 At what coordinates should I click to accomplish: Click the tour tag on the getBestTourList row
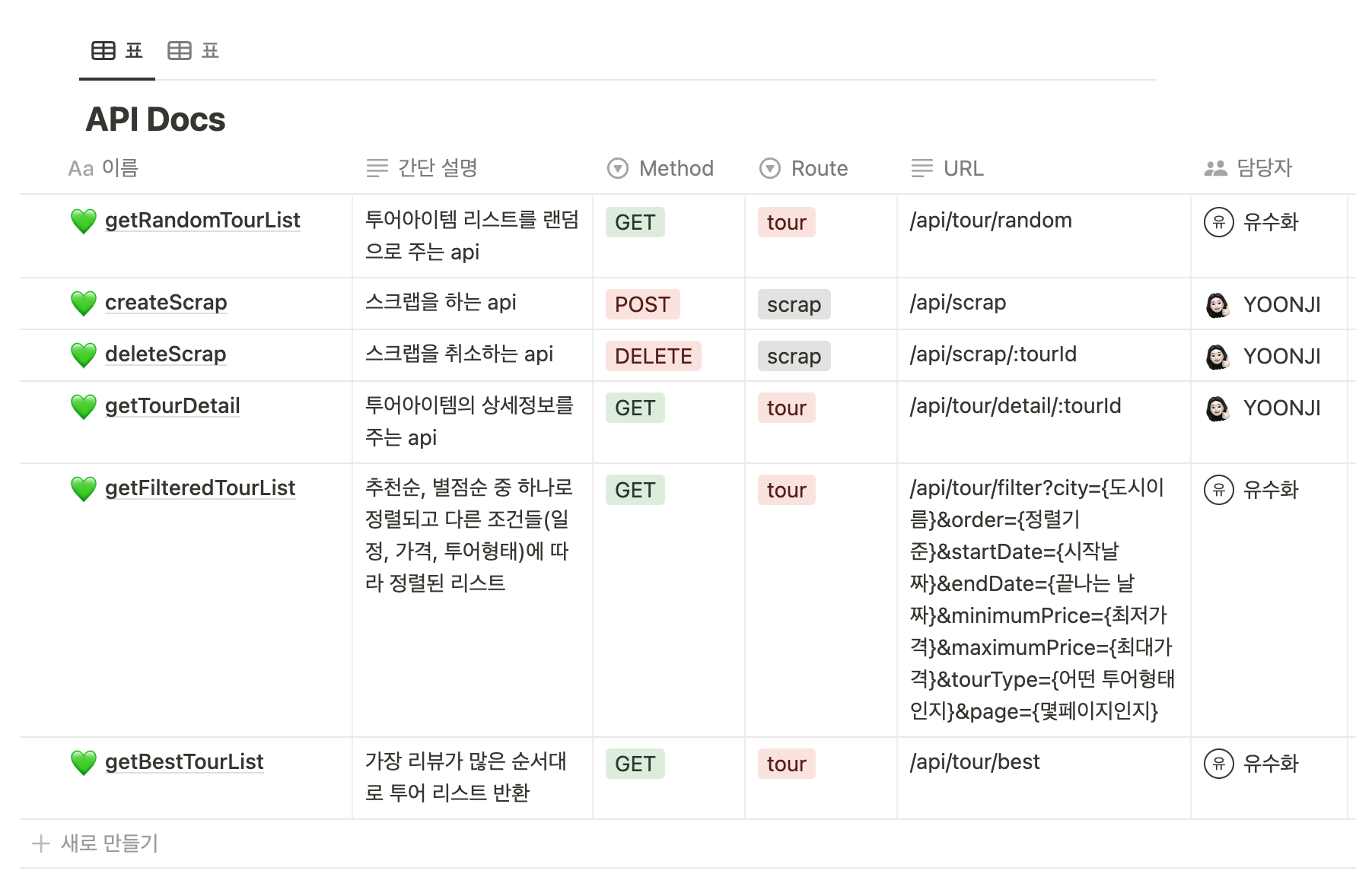(786, 764)
